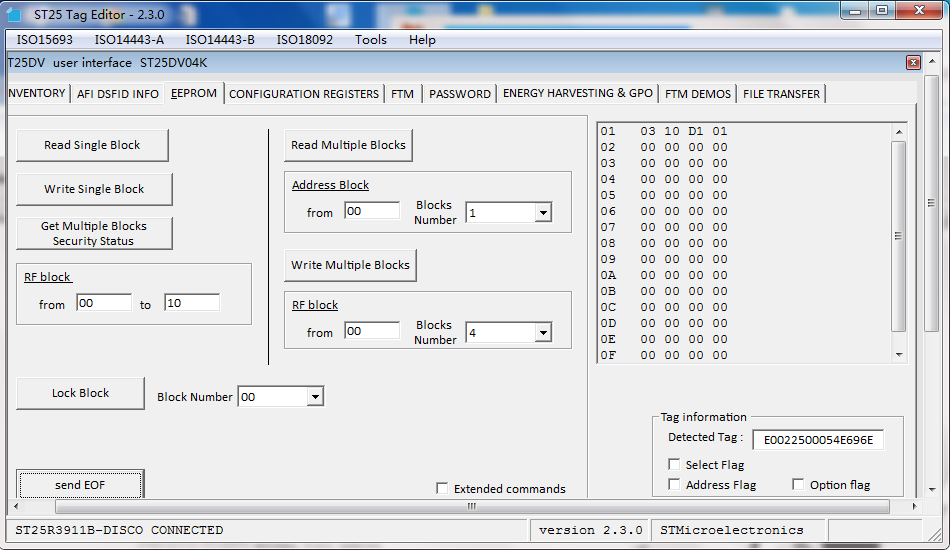Switch to the FTM tab
The height and width of the screenshot is (550, 950).
point(402,94)
